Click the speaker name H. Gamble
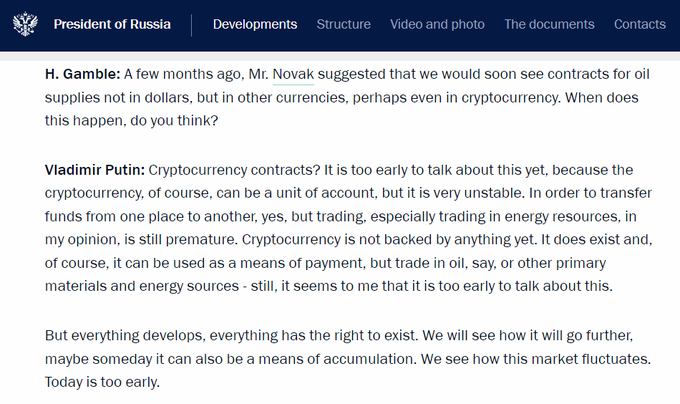Screen dimensions: 680x404 click(84, 75)
